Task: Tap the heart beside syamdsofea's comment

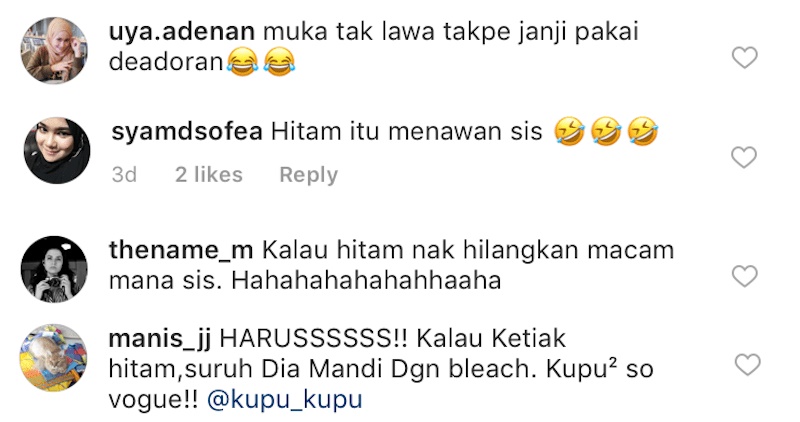Action: point(744,157)
